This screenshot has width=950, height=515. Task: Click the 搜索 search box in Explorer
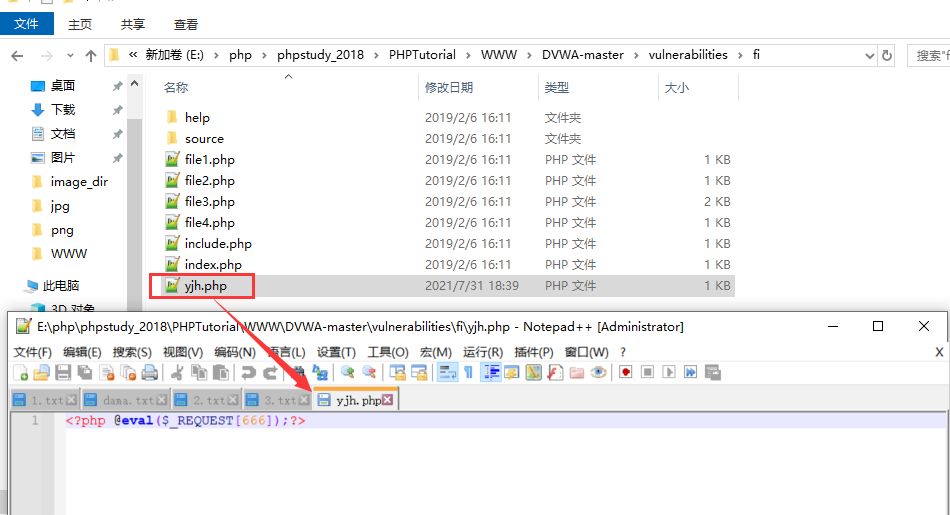point(929,56)
